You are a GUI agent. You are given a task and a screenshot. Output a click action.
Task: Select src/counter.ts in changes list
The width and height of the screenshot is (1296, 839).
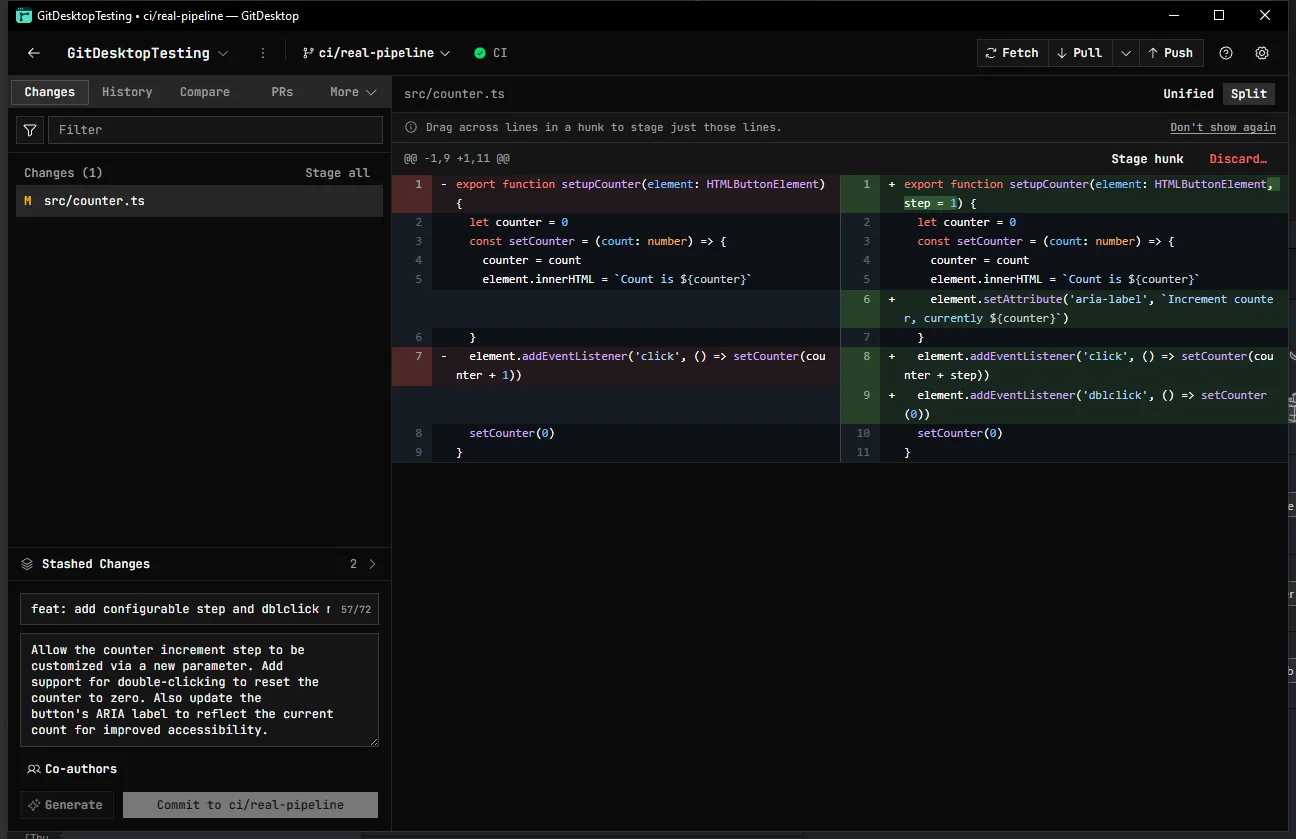199,201
